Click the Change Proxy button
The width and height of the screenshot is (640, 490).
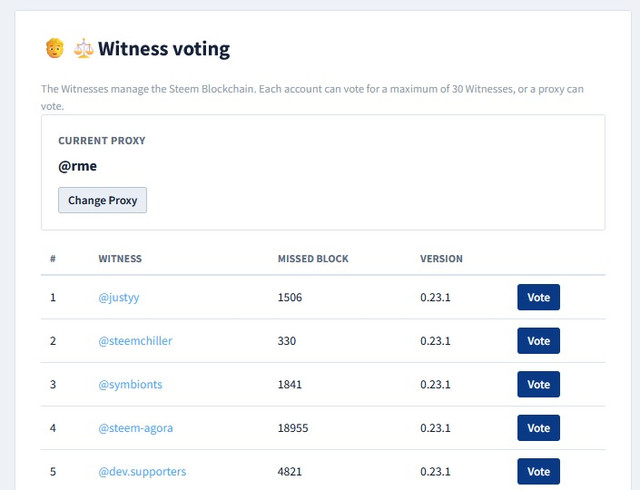102,200
